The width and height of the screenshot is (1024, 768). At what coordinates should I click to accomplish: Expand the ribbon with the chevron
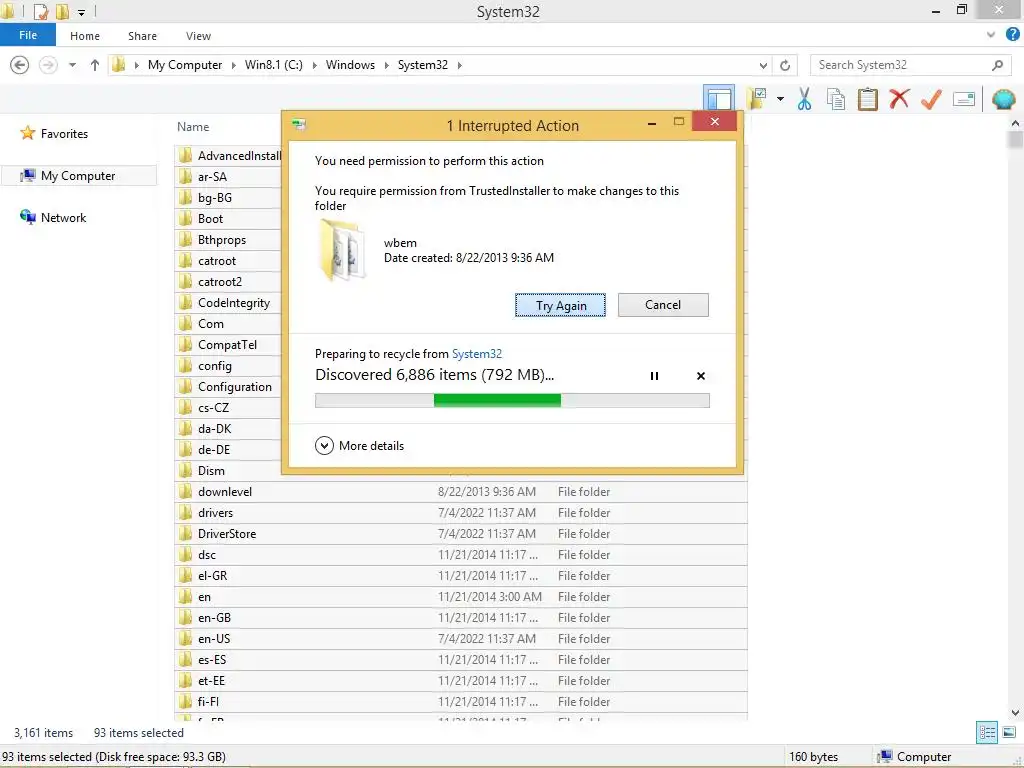pyautogui.click(x=991, y=35)
